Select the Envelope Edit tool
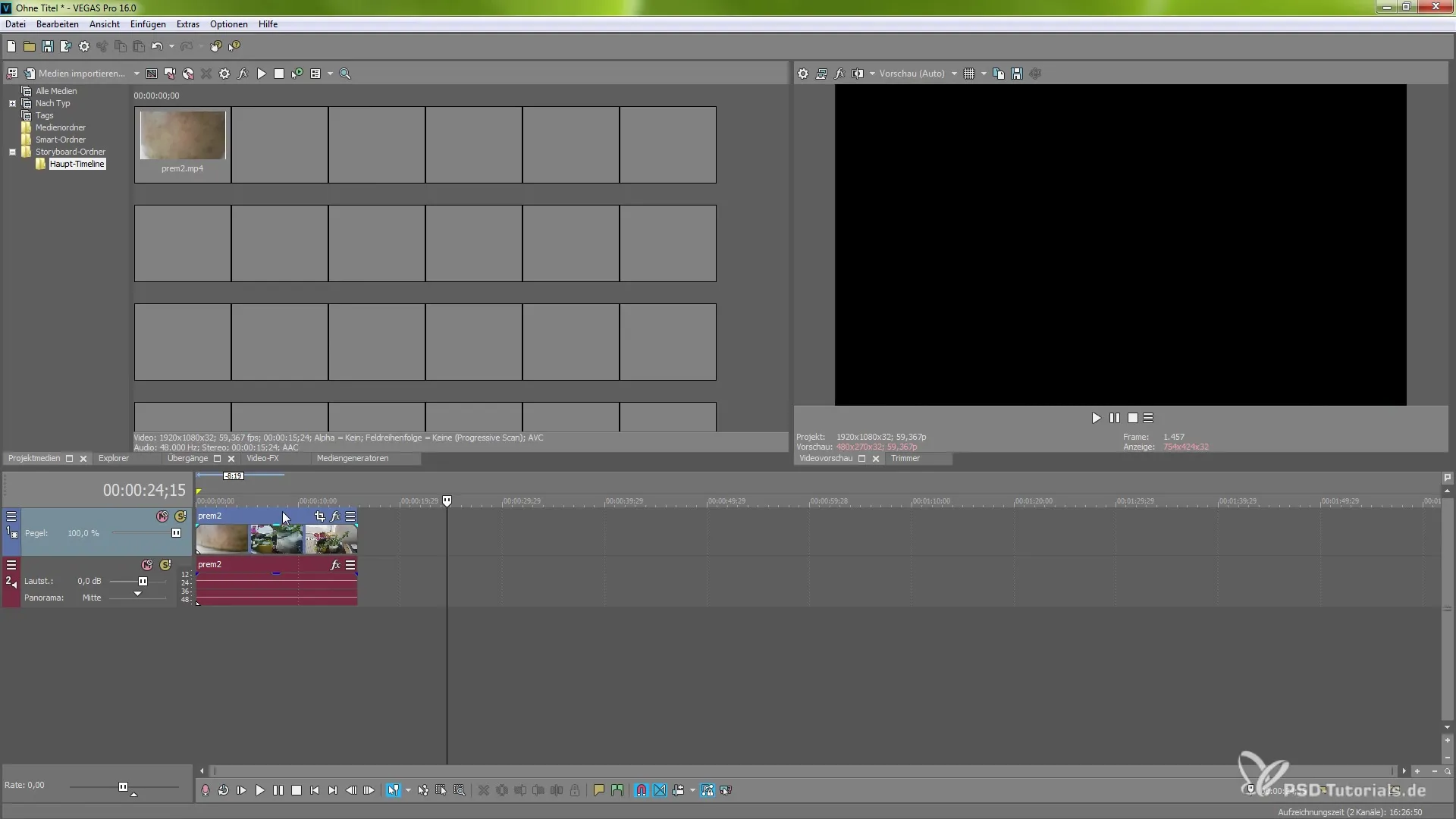Image resolution: width=1456 pixels, height=819 pixels. pyautogui.click(x=423, y=790)
